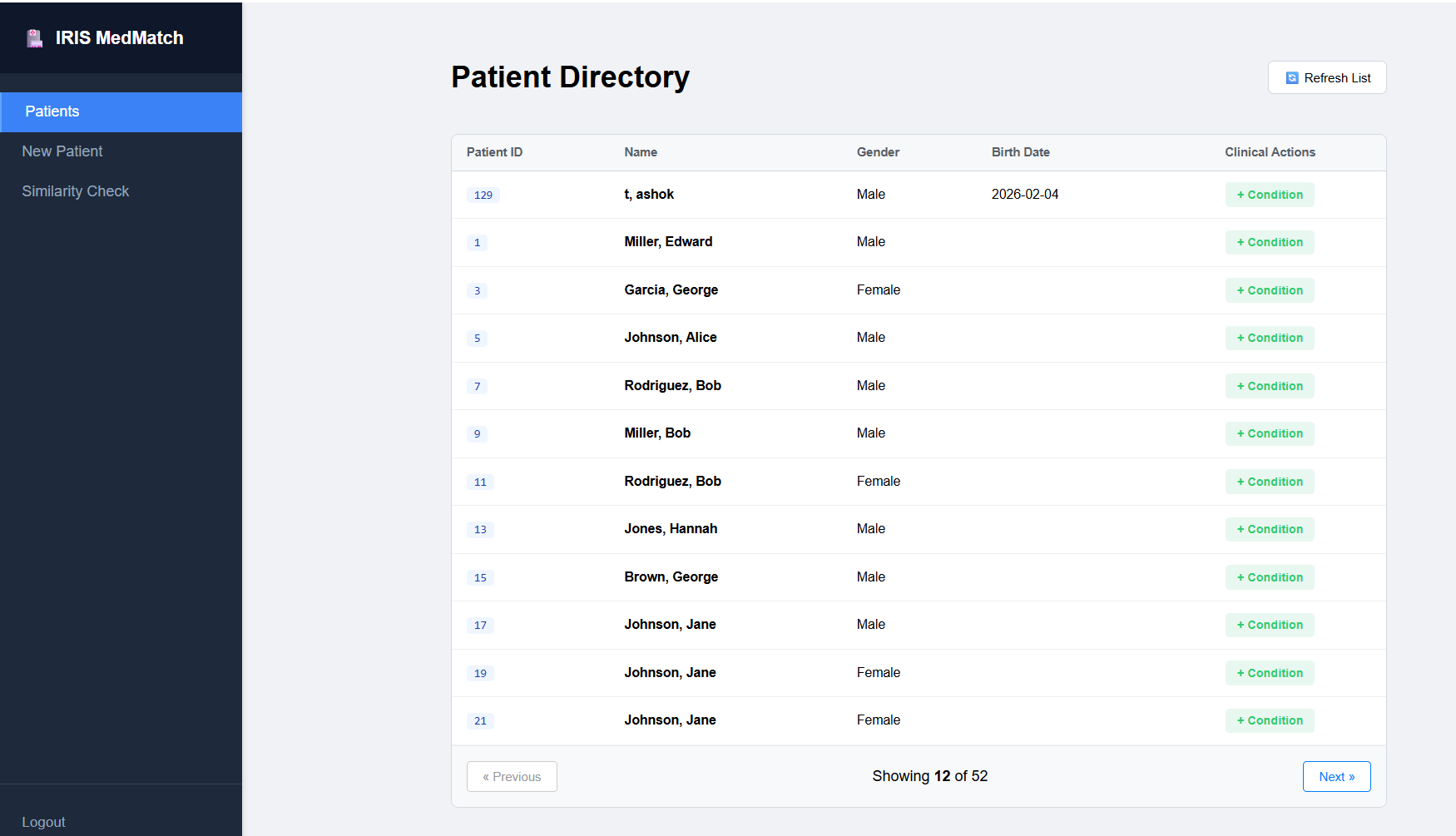Add condition for Miller, Edward
This screenshot has height=836, width=1456.
coord(1269,242)
